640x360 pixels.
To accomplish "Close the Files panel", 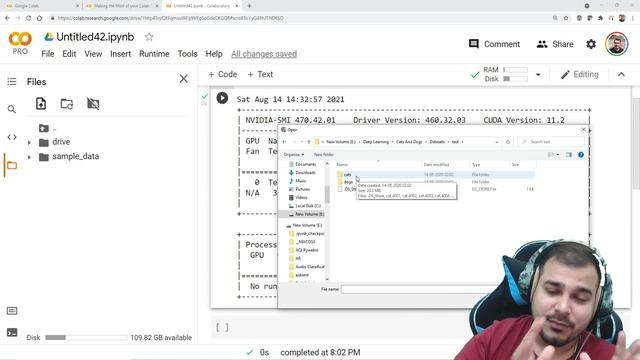I will pyautogui.click(x=184, y=79).
